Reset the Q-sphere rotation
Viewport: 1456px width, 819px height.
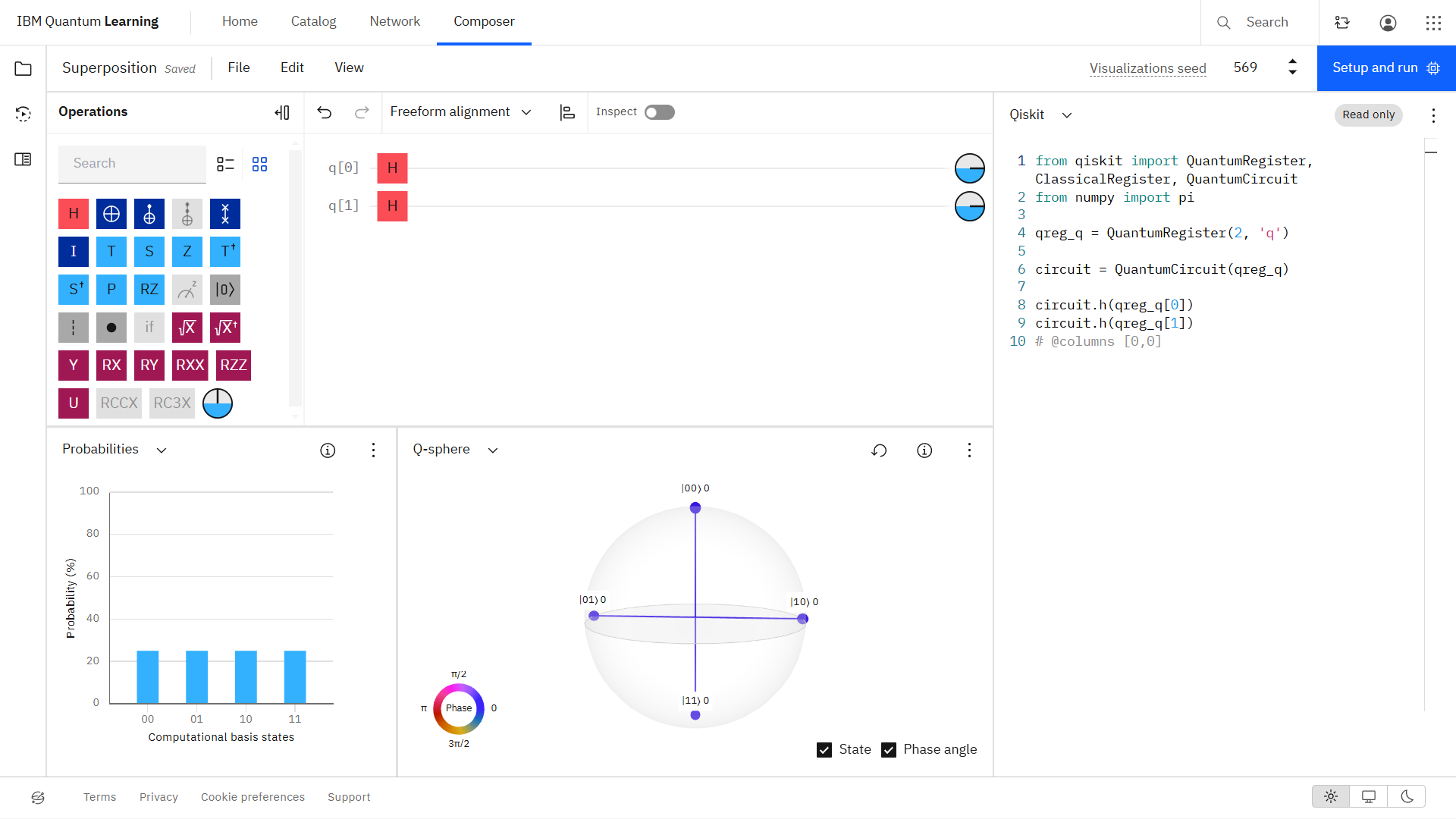point(879,450)
